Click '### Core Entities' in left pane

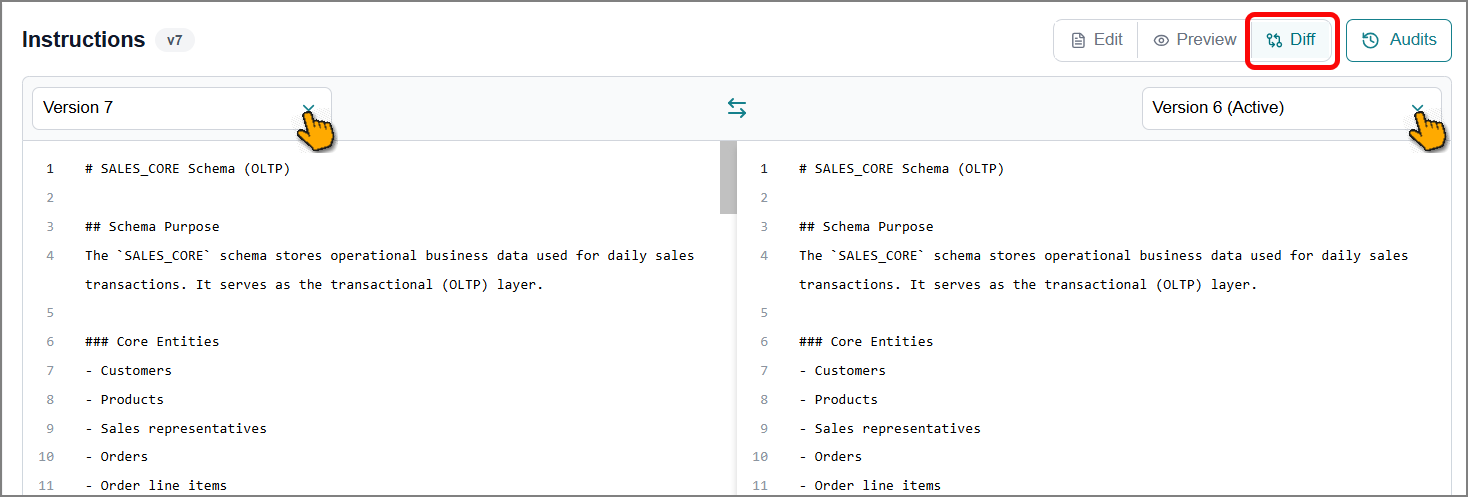tap(152, 342)
